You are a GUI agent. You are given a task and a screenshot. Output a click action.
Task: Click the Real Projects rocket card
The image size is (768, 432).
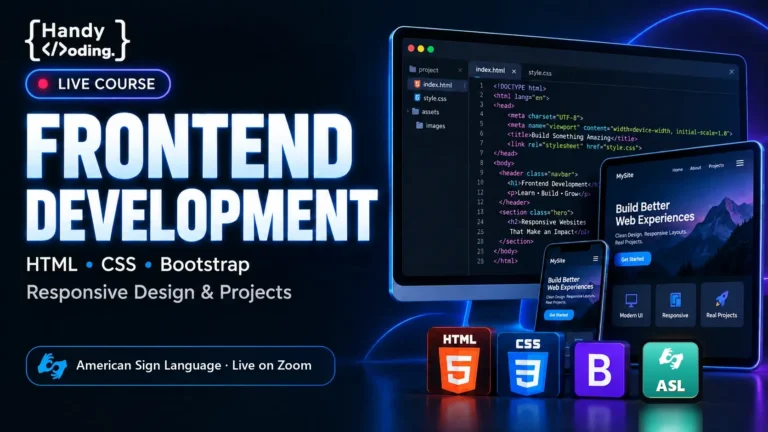point(721,304)
